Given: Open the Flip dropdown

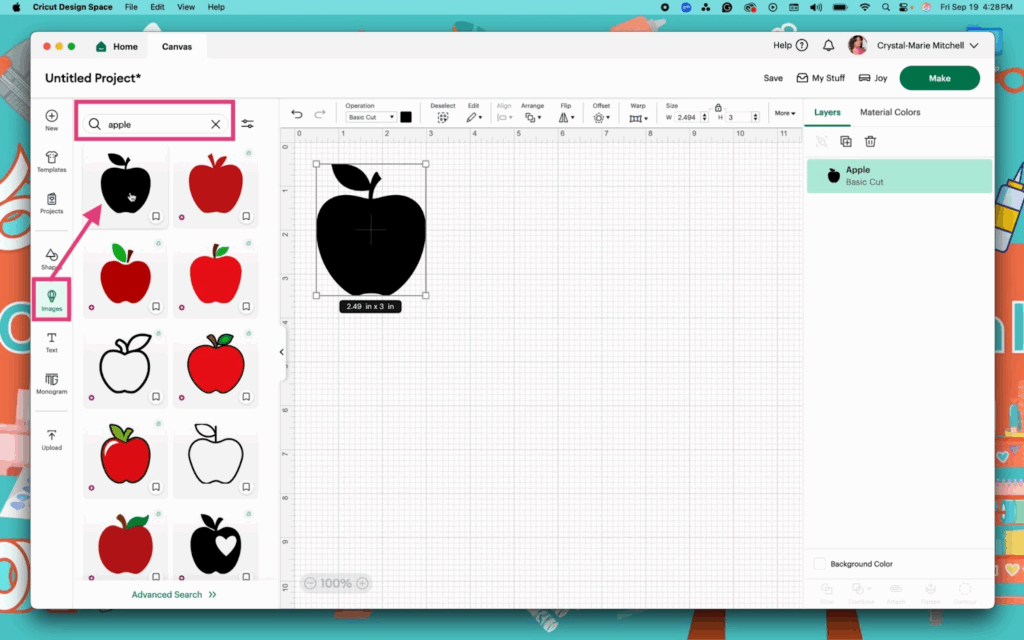Looking at the screenshot, I should [x=565, y=117].
